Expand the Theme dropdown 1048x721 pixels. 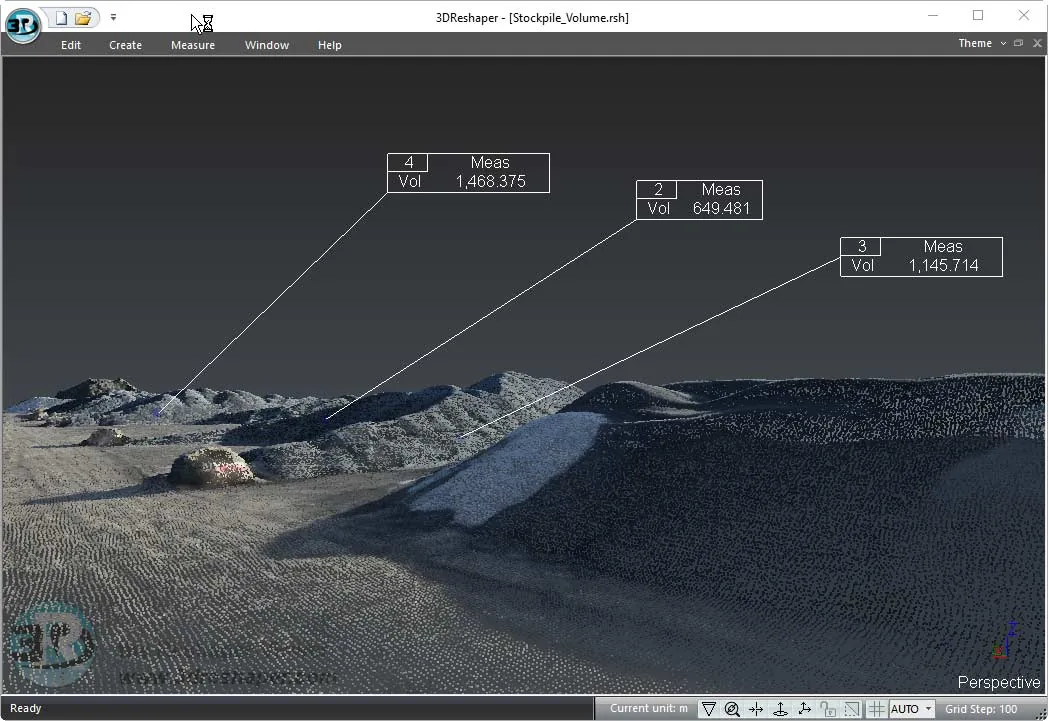point(982,43)
